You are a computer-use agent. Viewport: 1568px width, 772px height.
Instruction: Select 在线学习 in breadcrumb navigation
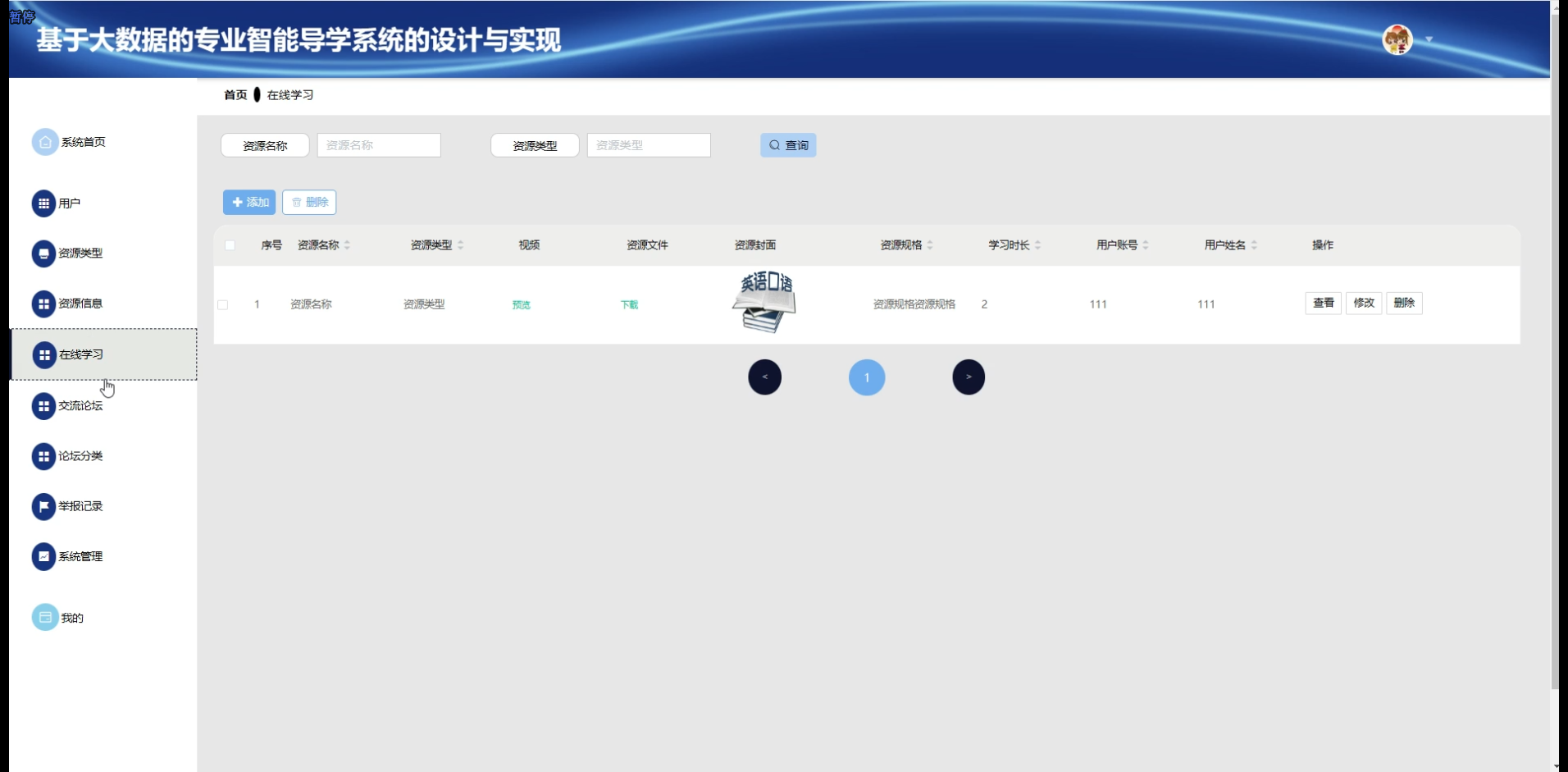click(289, 94)
